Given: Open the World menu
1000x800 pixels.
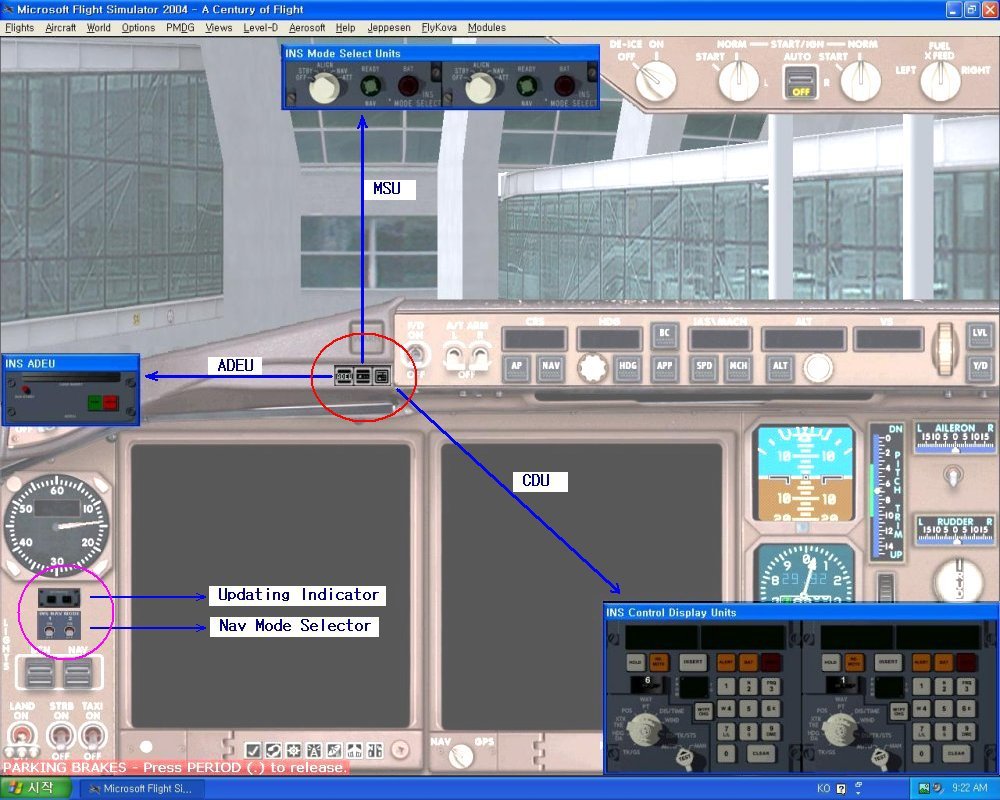Looking at the screenshot, I should click(x=98, y=27).
